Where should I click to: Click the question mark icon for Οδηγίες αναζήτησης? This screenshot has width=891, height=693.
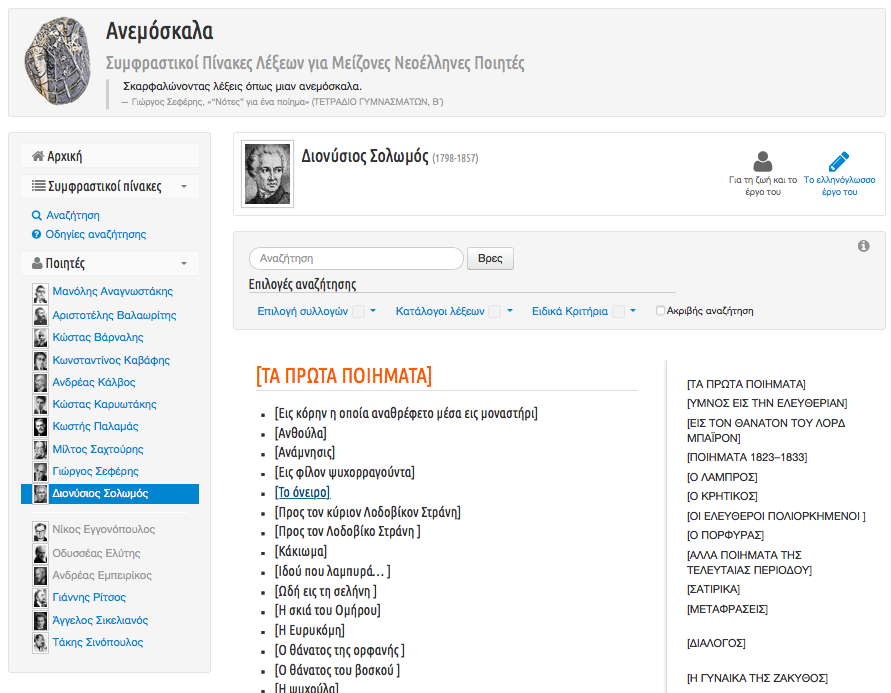point(36,234)
